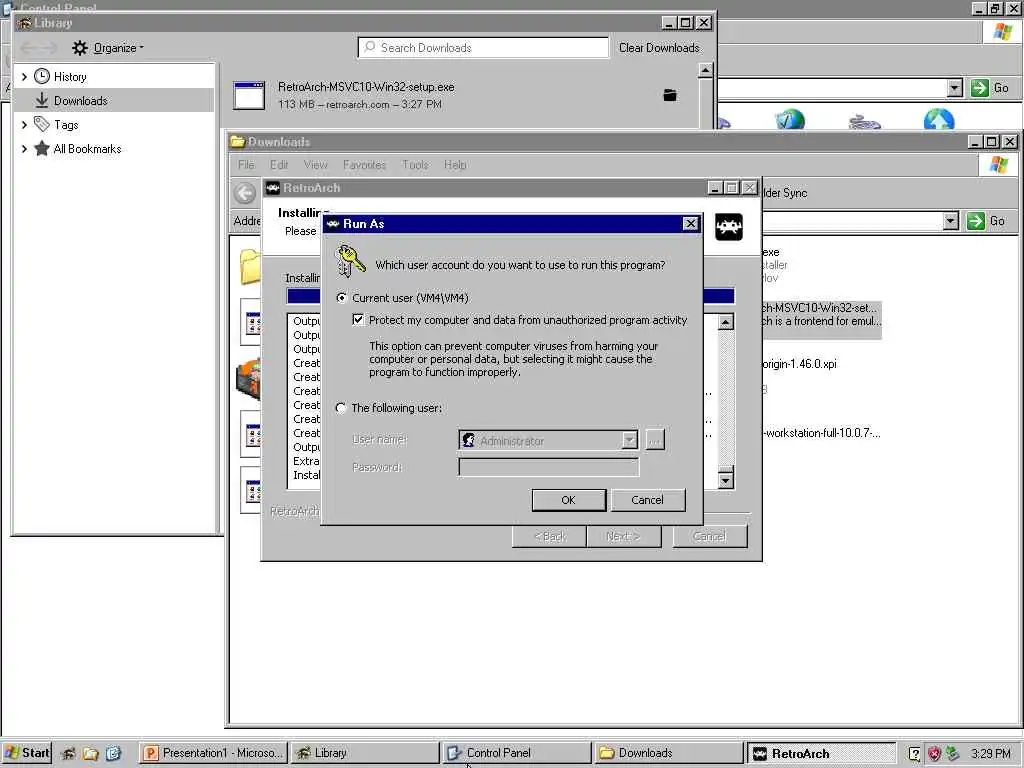Click the installer log scroll down arrow
Image resolution: width=1024 pixels, height=768 pixels.
tap(726, 481)
